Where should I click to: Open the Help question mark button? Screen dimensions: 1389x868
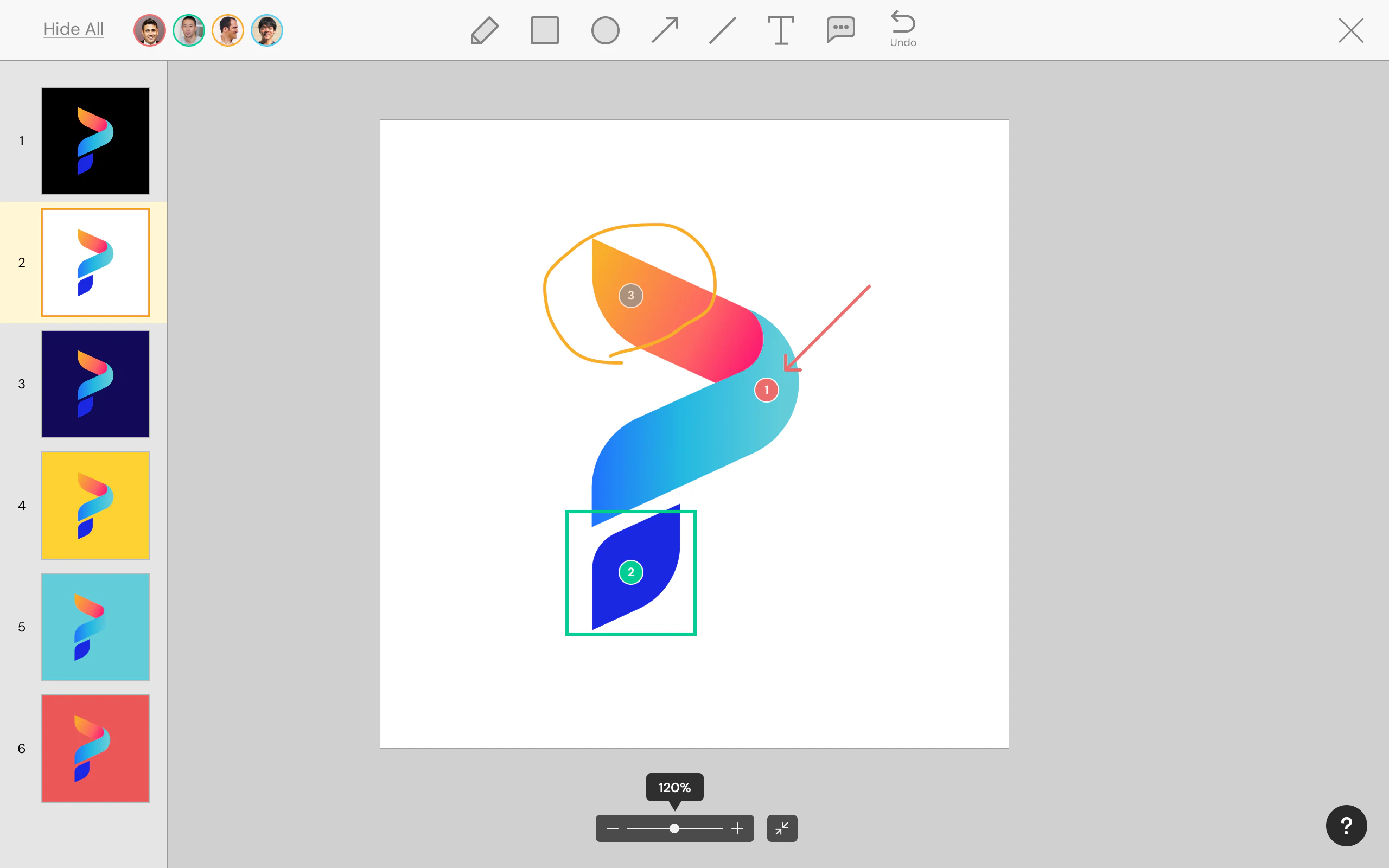pos(1346,826)
